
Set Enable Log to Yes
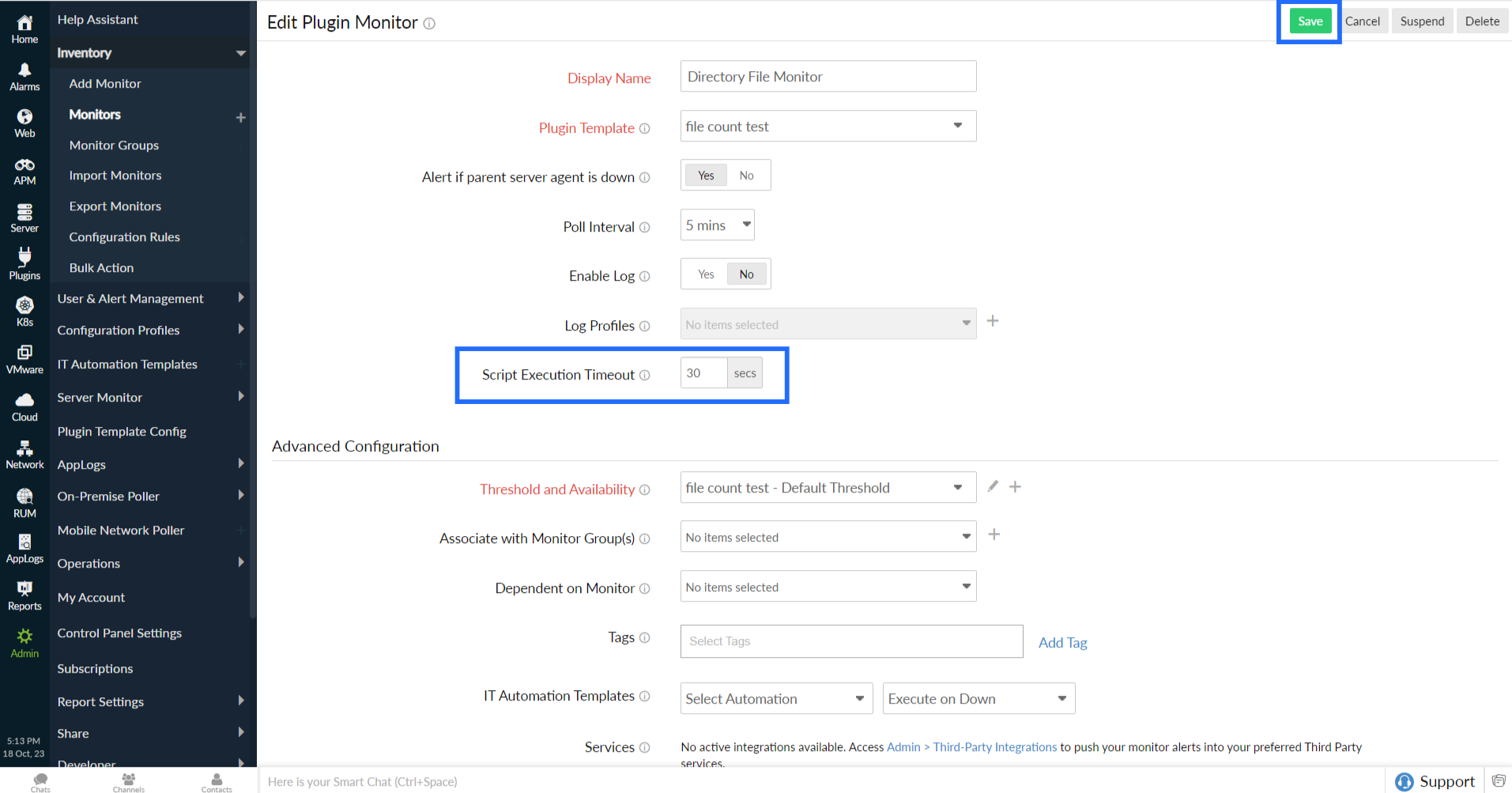coord(706,274)
